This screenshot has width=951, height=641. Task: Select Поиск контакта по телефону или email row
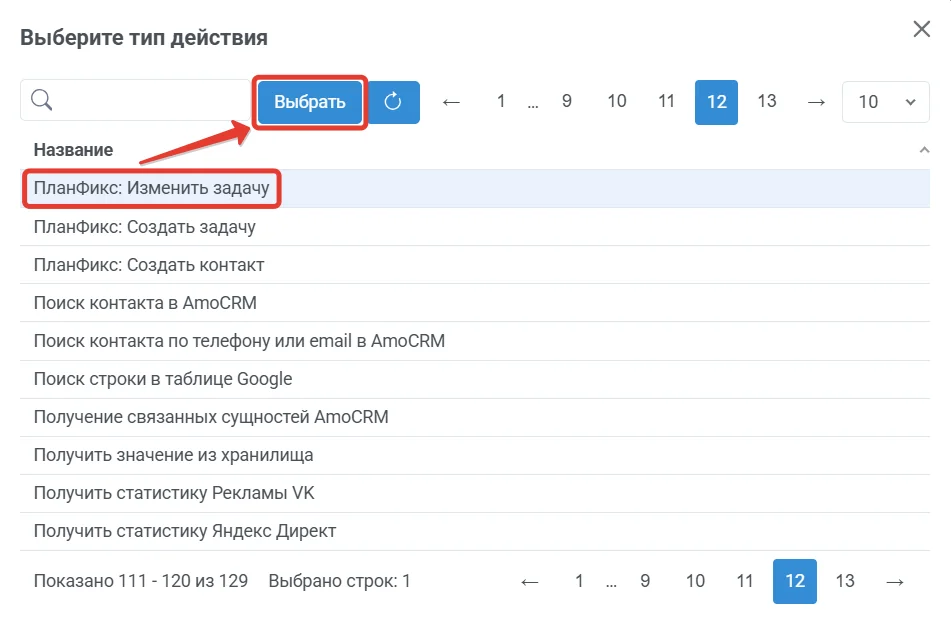click(x=475, y=341)
